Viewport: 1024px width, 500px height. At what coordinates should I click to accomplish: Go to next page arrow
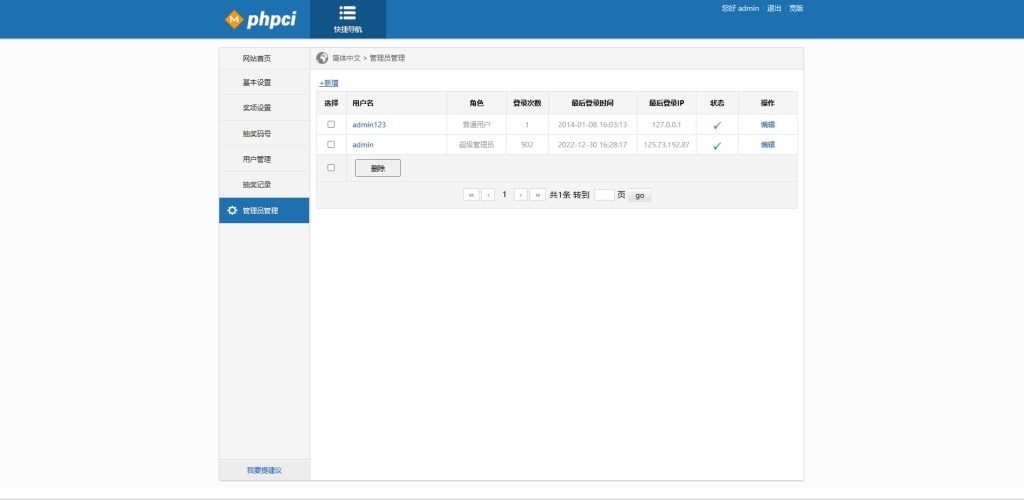[520, 195]
